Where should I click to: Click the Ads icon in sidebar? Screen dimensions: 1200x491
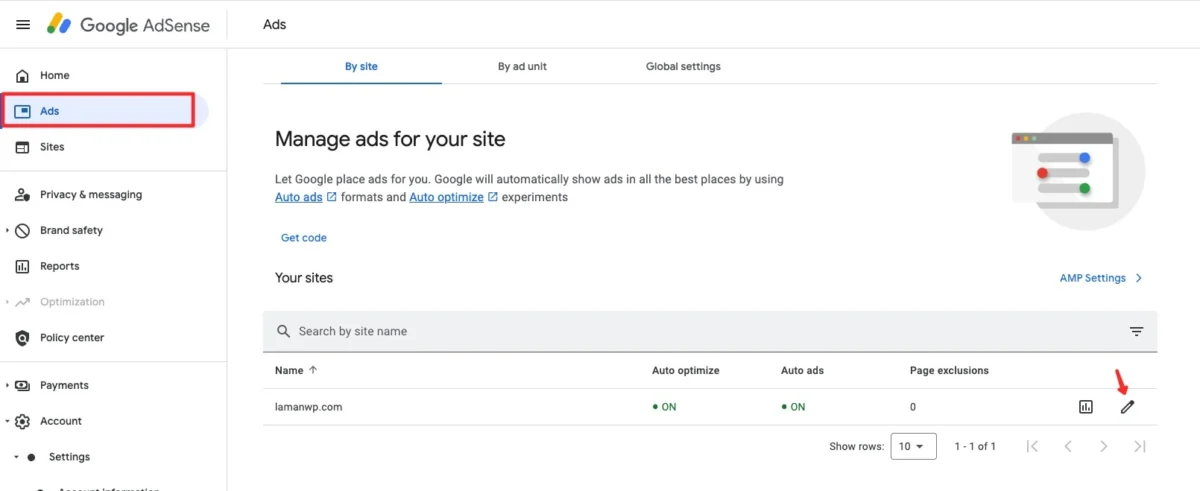22,111
